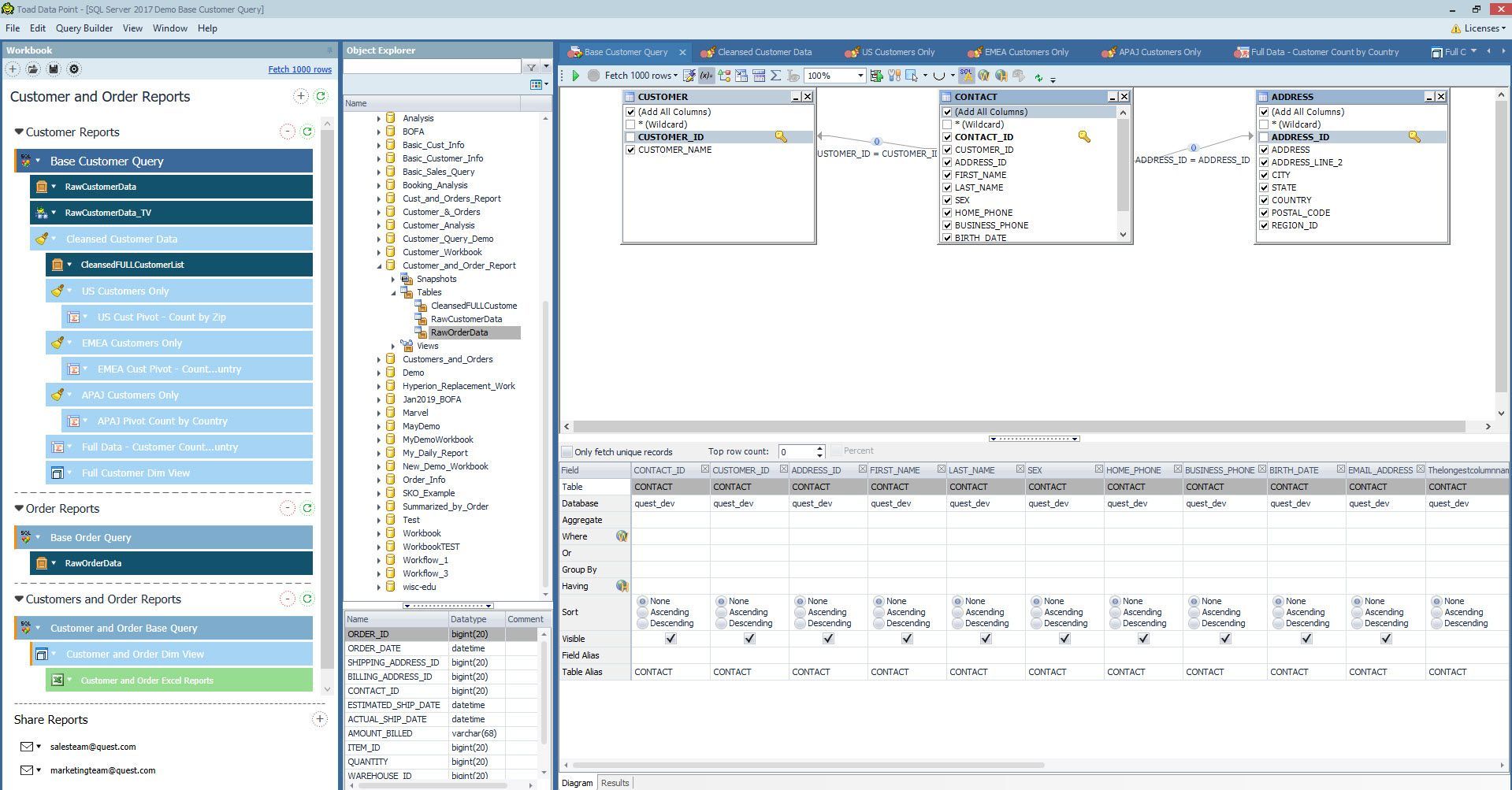
Task: Toggle the Wildcard checkbox in ADDRESS table
Action: coord(1264,124)
